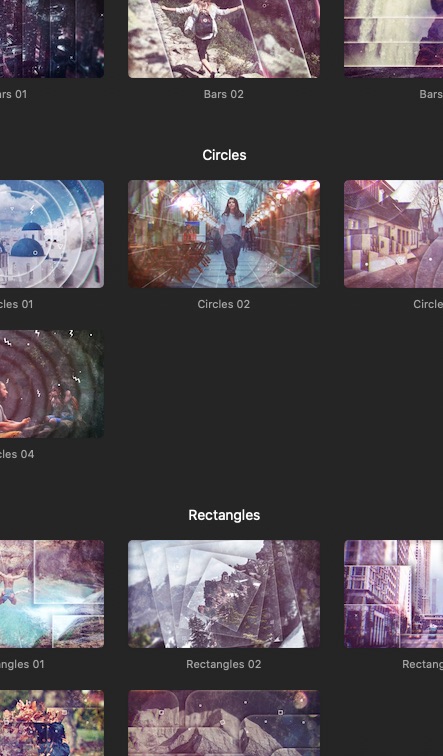Screen dimensions: 443x756
Task: Choose the mountain peaks rounded-frames thumbnail
Action: click(224, 723)
